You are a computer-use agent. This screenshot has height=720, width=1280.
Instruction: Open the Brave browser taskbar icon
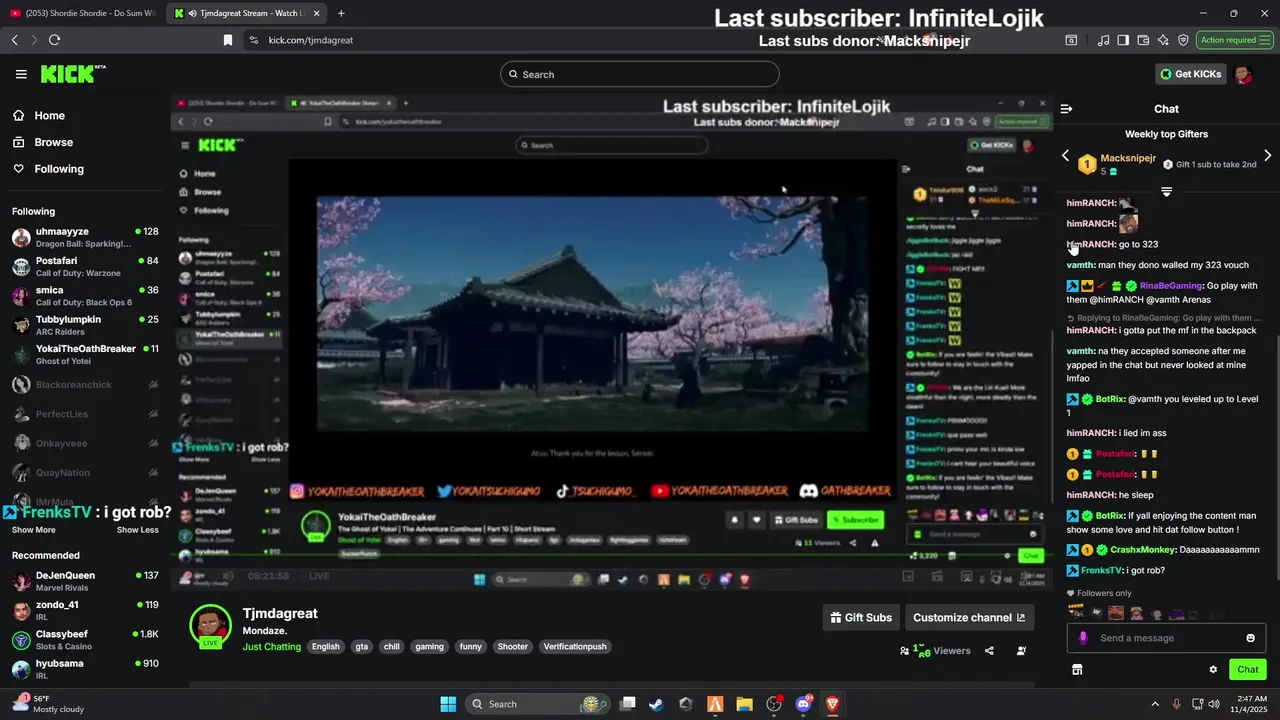click(832, 704)
